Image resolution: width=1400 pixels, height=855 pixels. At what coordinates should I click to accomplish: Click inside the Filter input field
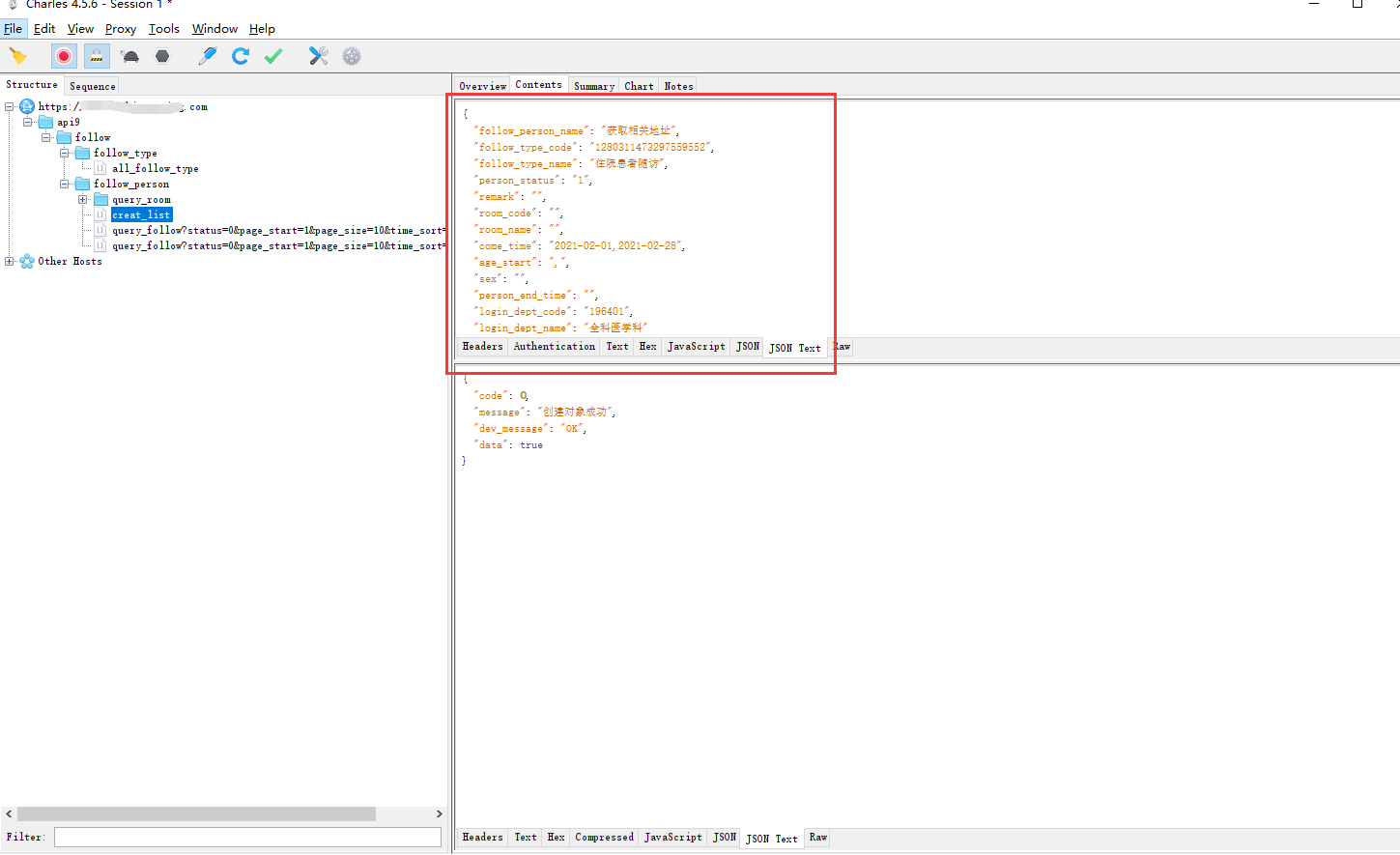pos(247,838)
